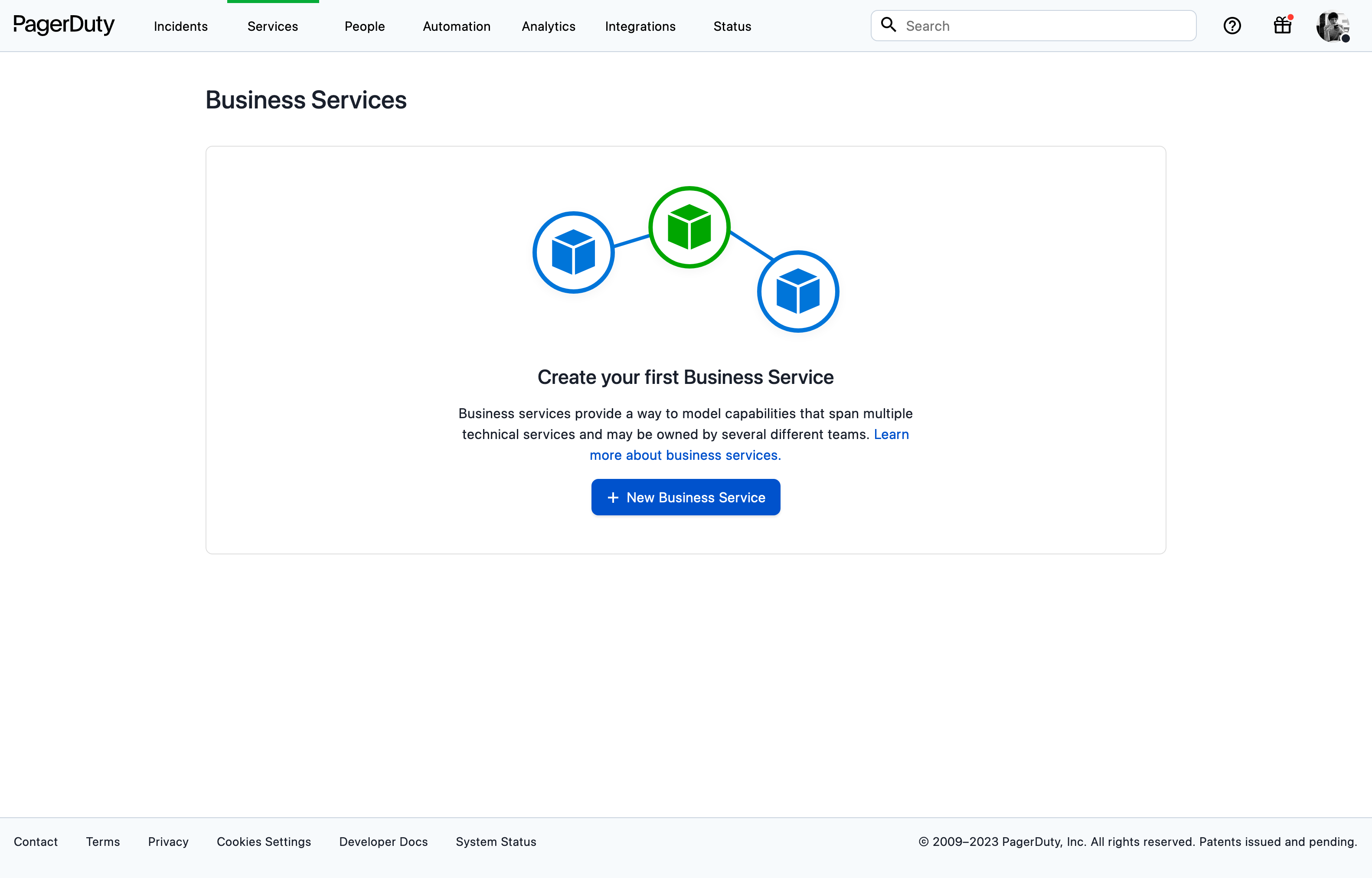Open the Integrations menu

(x=640, y=26)
